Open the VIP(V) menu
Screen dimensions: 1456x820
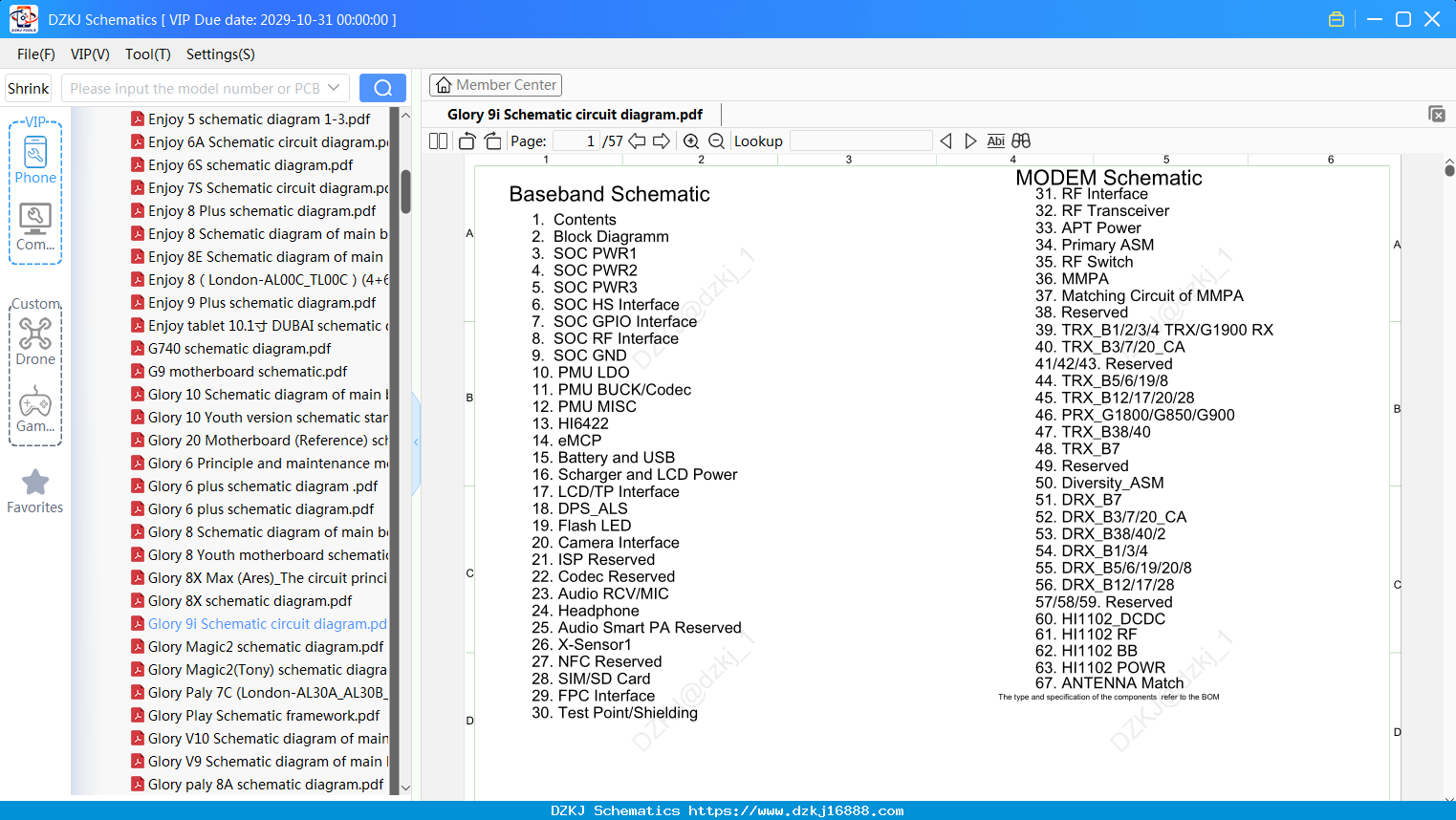[90, 54]
